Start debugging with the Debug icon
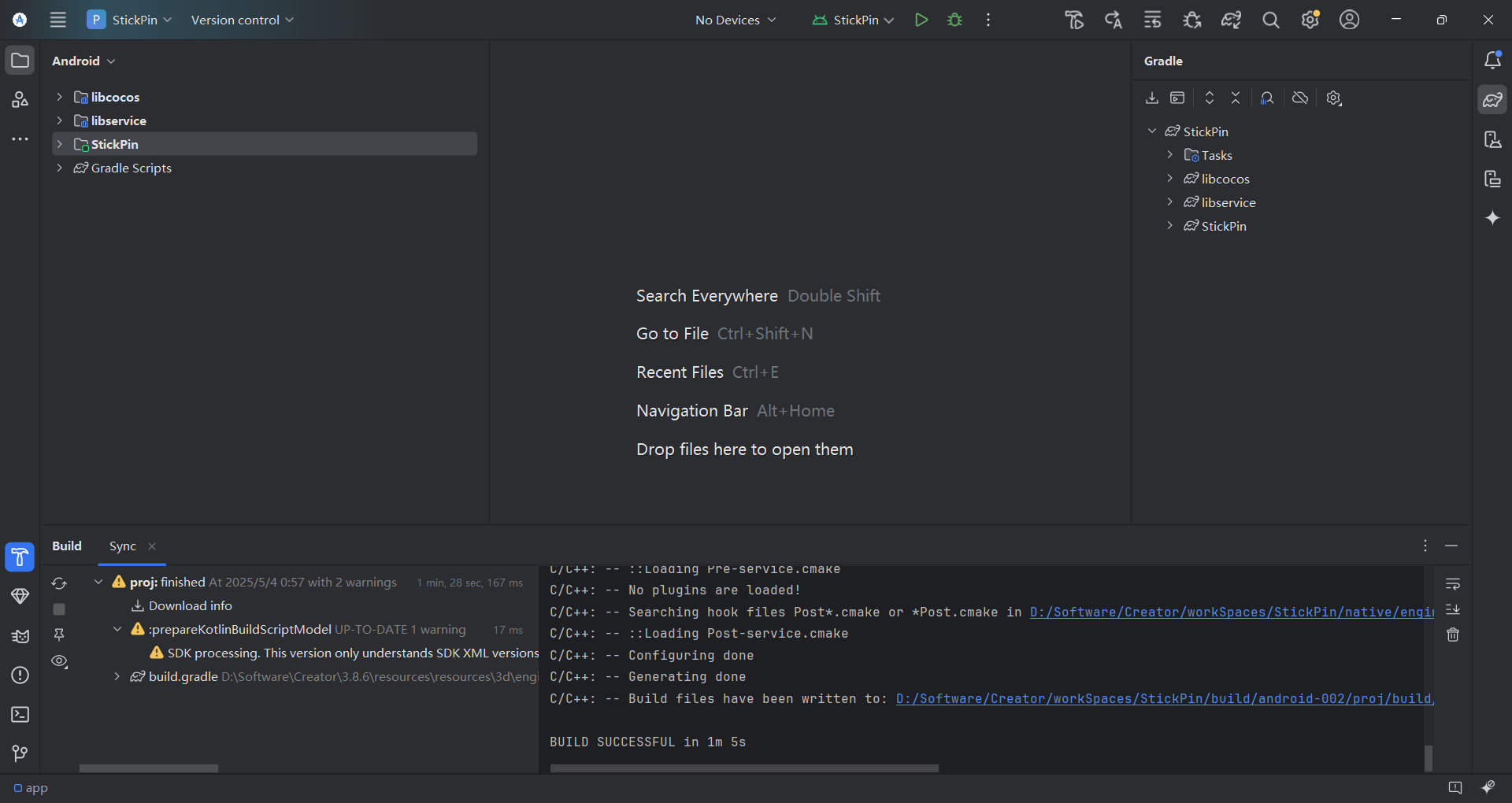 click(x=954, y=20)
